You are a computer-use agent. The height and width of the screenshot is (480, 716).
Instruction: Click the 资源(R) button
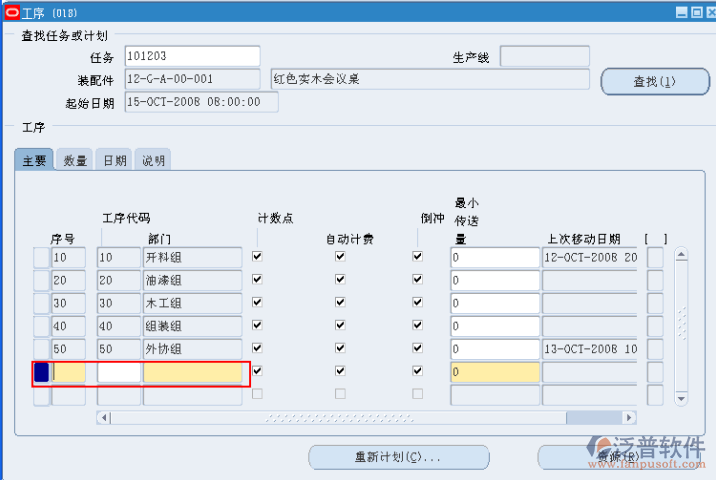621,457
